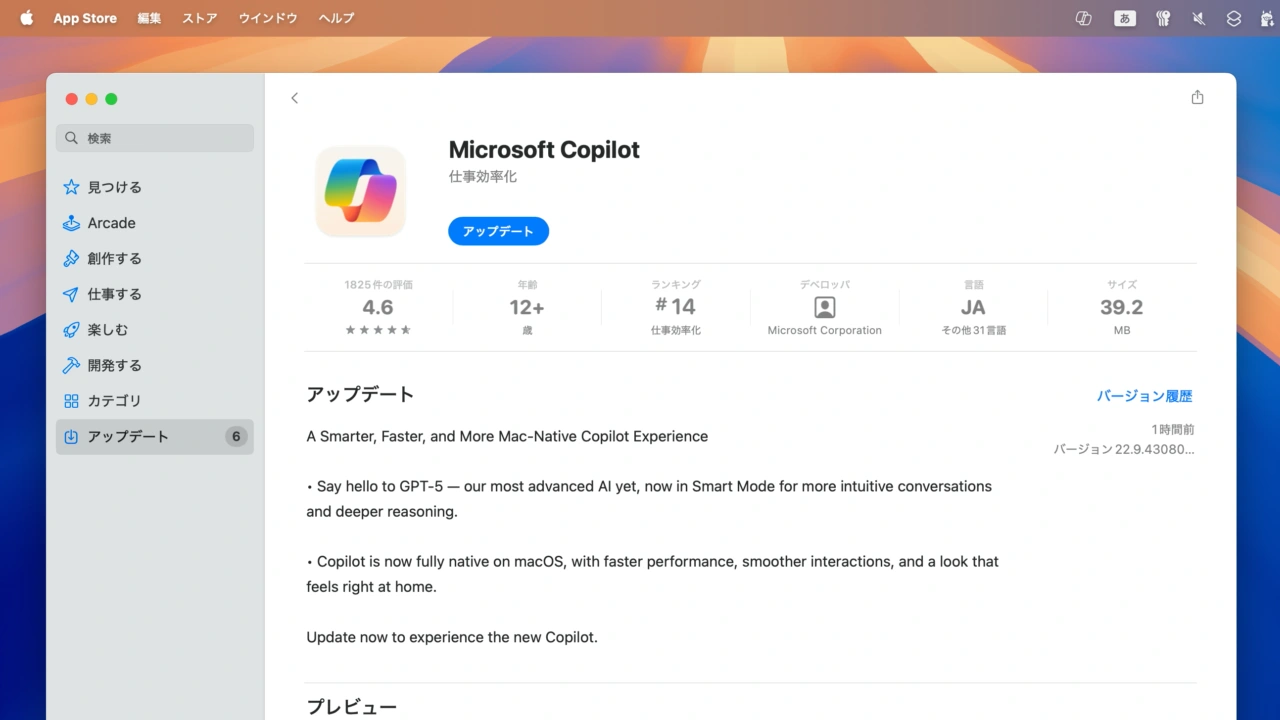Image resolution: width=1280 pixels, height=720 pixels.
Task: Open the 編集 (Edit) menu
Action: [149, 18]
